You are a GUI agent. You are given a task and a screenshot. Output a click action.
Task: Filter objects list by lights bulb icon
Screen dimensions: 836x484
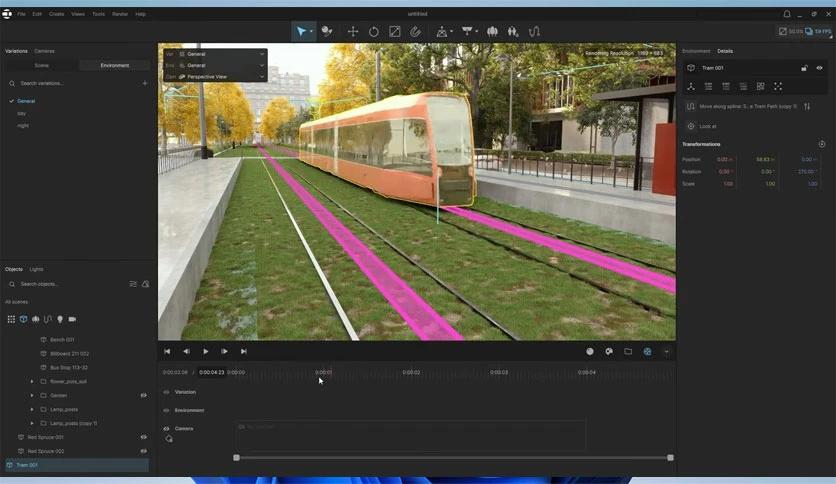(59, 319)
